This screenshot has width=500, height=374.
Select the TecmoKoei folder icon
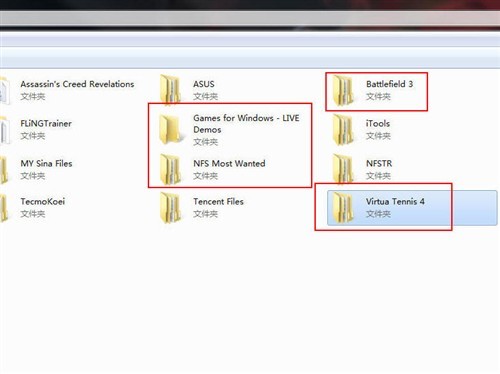click(x=4, y=207)
